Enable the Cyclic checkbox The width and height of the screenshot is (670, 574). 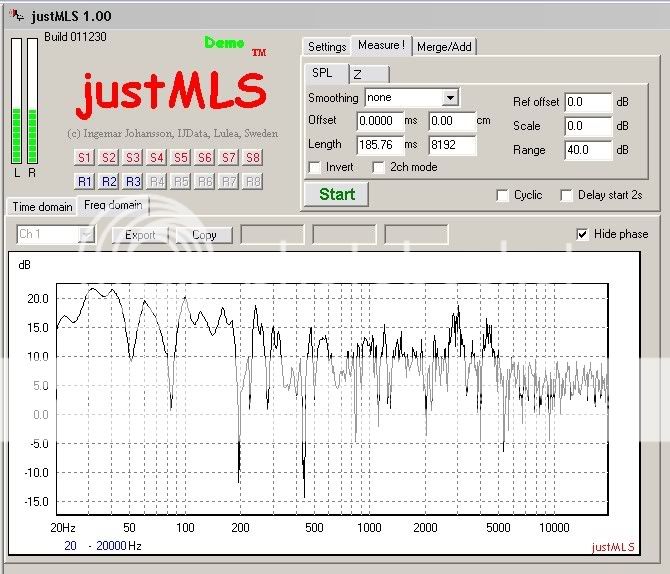coord(503,196)
